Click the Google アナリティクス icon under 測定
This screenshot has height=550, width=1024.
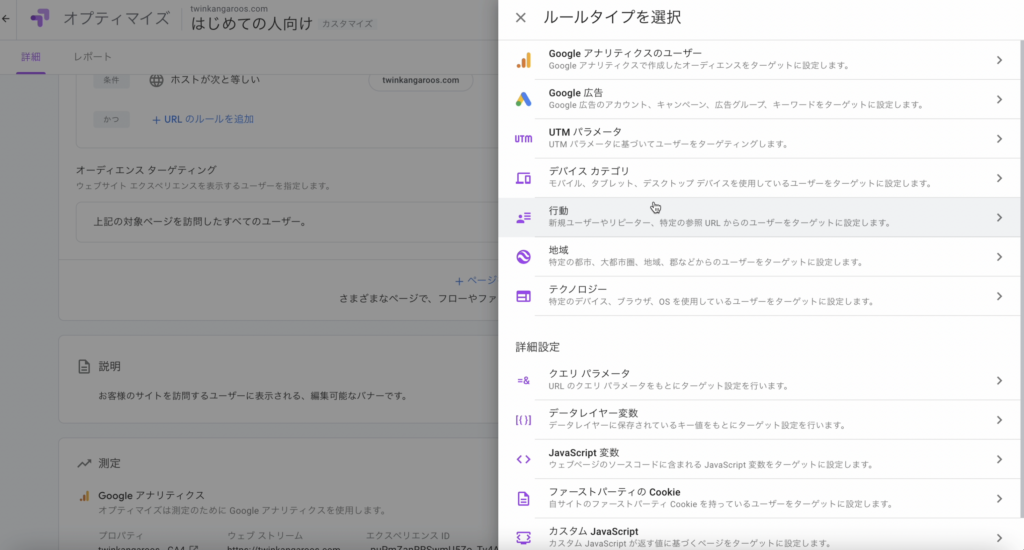tap(84, 496)
